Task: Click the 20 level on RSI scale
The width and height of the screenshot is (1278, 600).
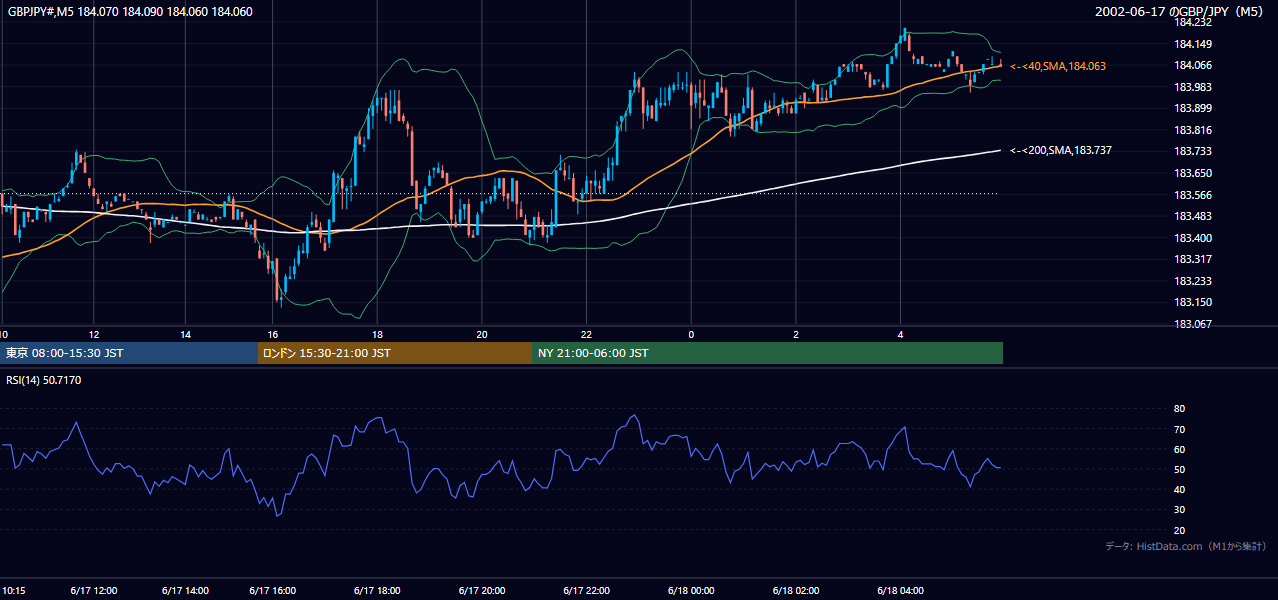Action: (1179, 530)
